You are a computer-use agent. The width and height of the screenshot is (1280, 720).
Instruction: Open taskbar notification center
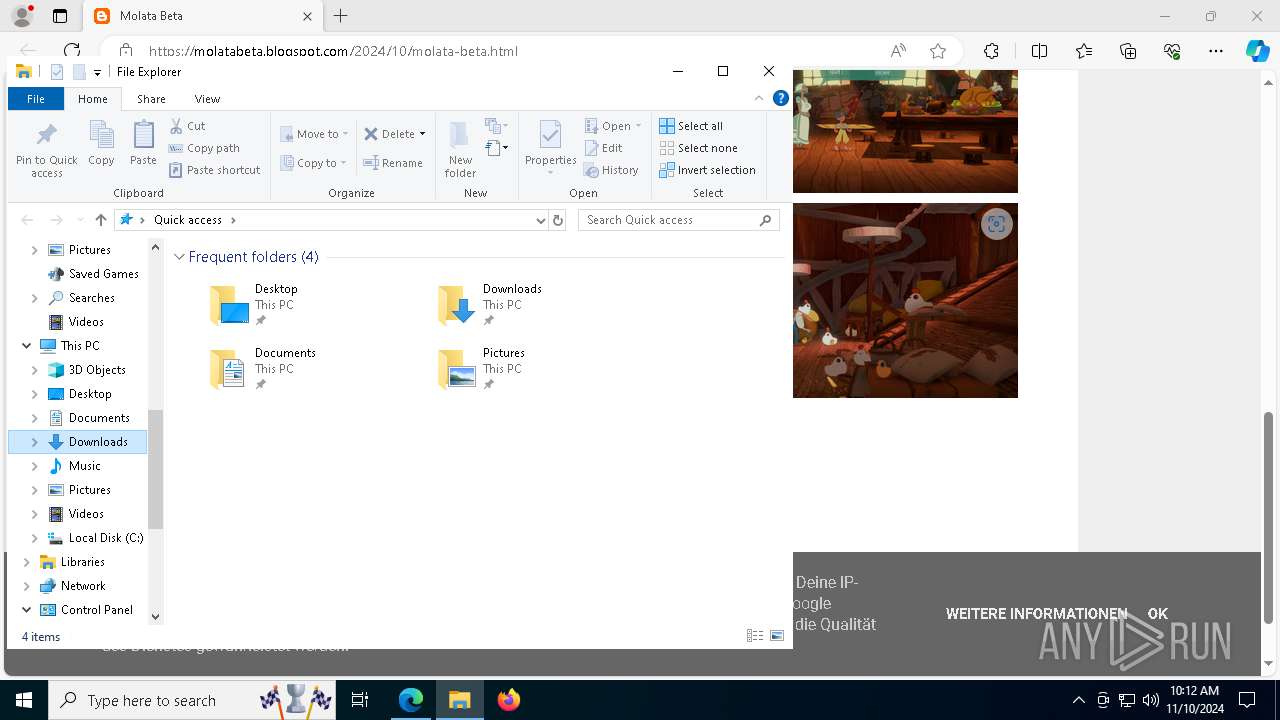coord(1247,700)
